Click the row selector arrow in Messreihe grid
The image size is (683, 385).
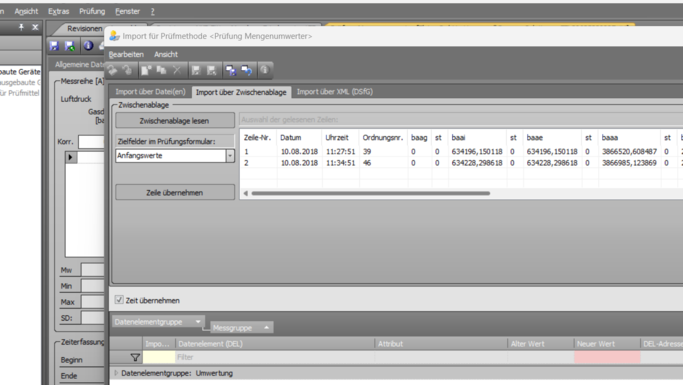point(71,157)
